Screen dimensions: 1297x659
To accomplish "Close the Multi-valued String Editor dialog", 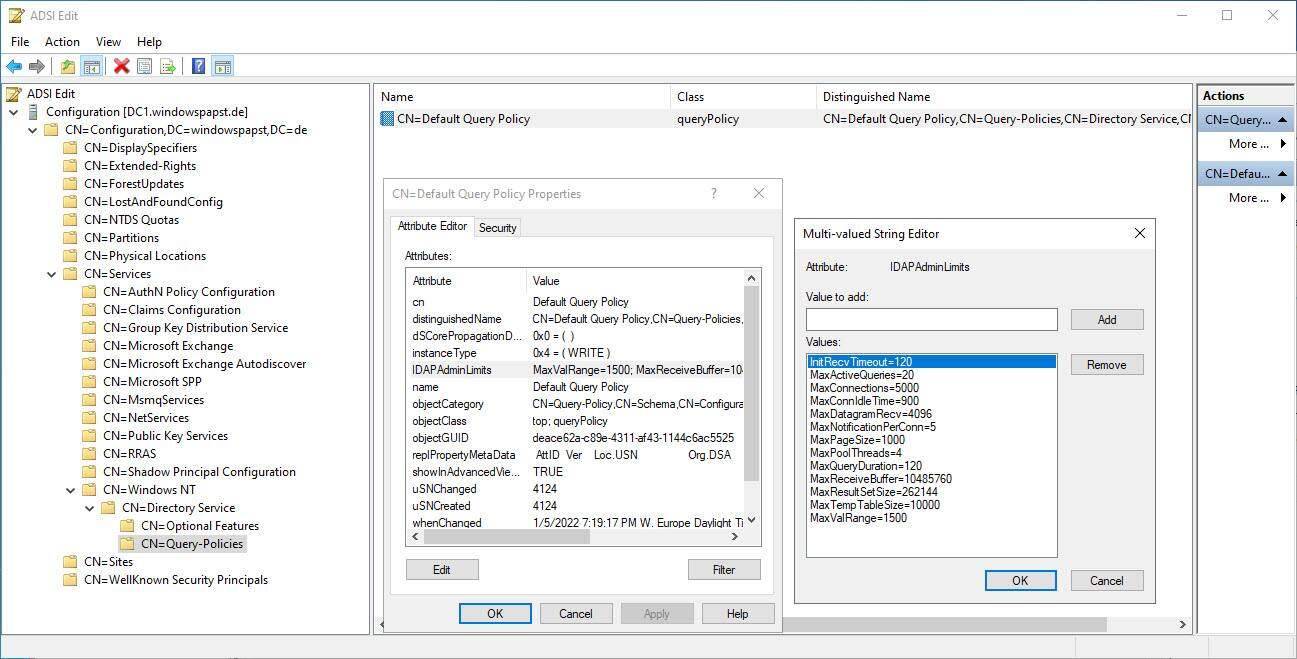I will (x=1139, y=233).
